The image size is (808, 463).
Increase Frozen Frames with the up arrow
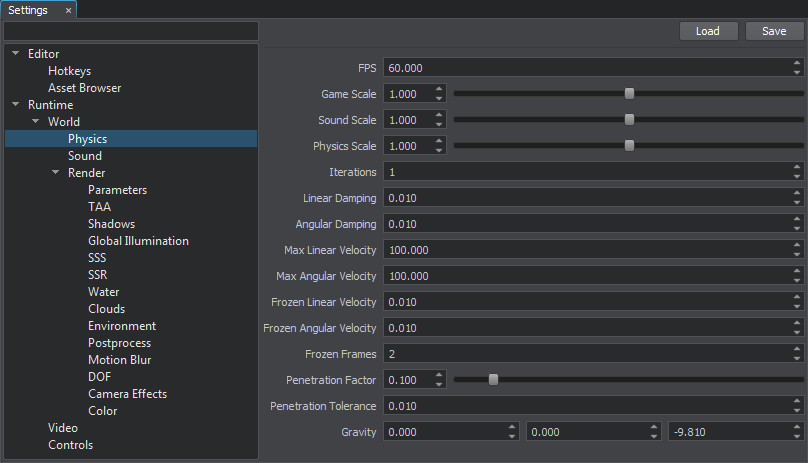pyautogui.click(x=797, y=350)
